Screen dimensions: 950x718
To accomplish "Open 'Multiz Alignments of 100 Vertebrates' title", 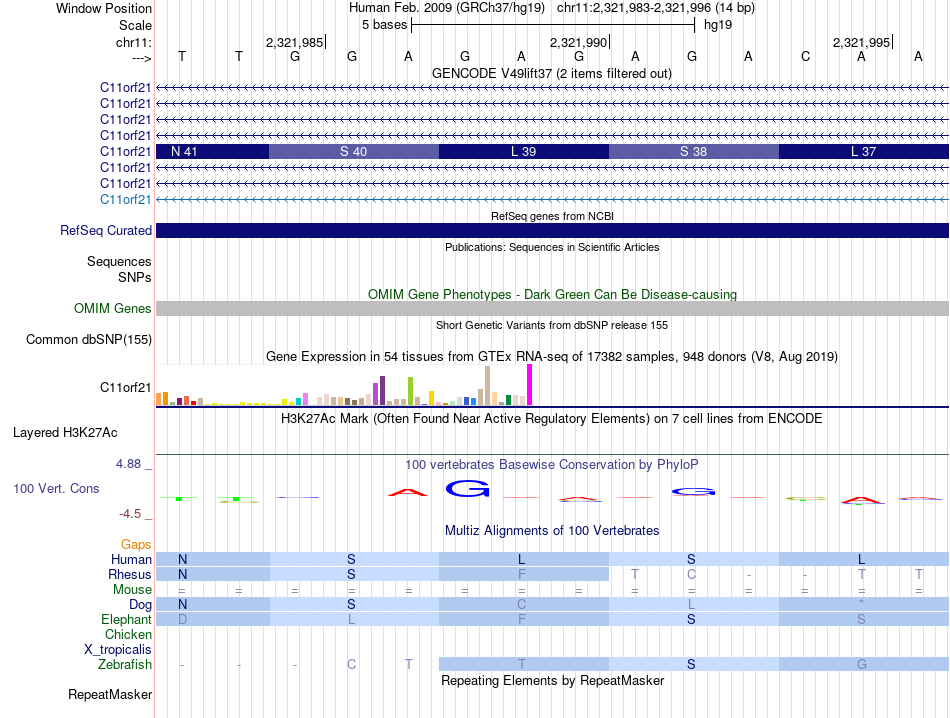I will [552, 531].
